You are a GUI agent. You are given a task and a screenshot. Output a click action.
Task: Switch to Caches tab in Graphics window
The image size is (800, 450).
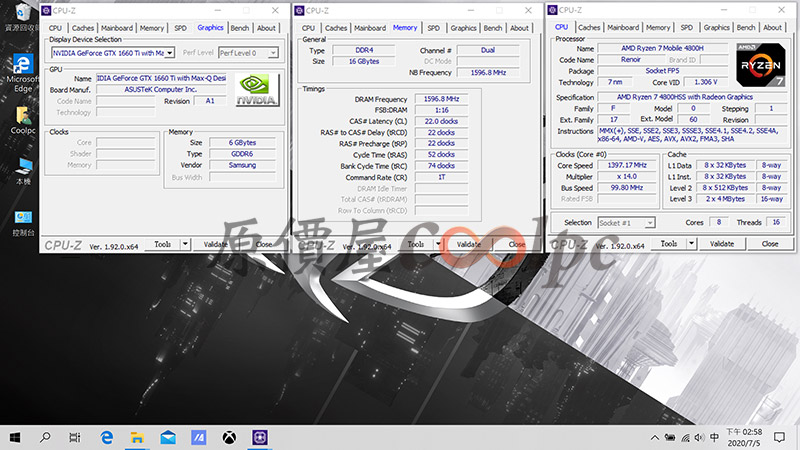pos(83,28)
